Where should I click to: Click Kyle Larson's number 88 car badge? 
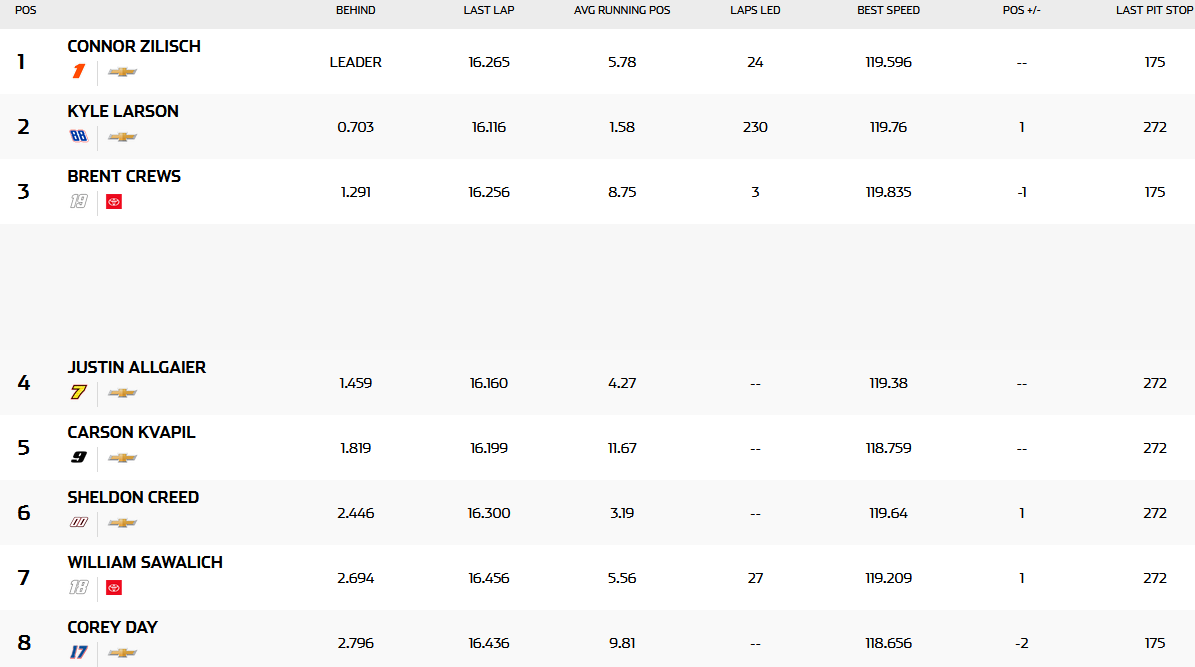click(x=78, y=137)
